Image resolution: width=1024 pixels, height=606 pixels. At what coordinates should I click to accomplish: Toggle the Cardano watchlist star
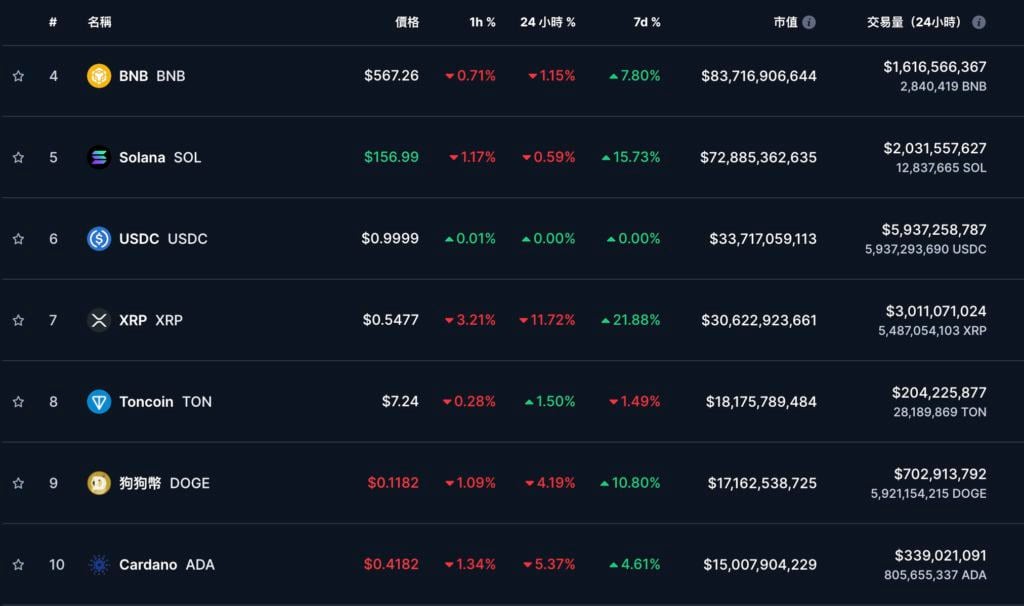point(18,565)
